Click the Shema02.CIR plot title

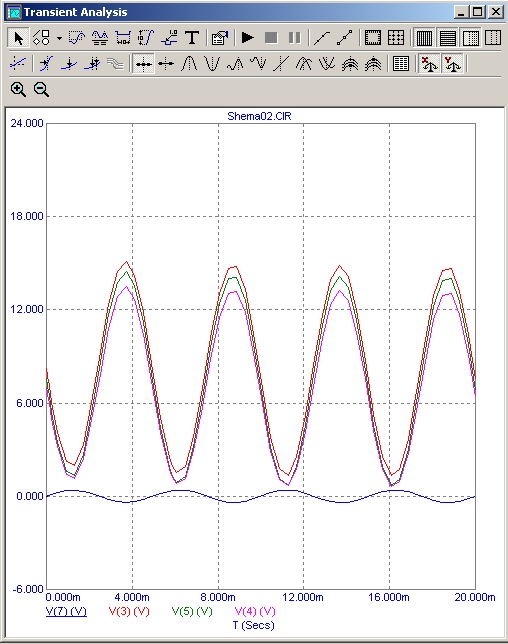click(260, 116)
